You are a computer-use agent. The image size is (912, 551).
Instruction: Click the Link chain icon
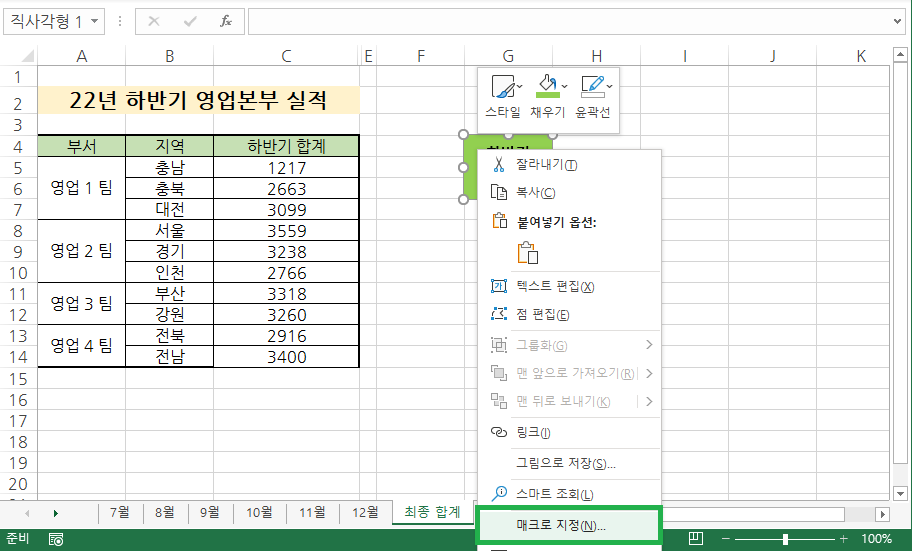click(x=498, y=432)
